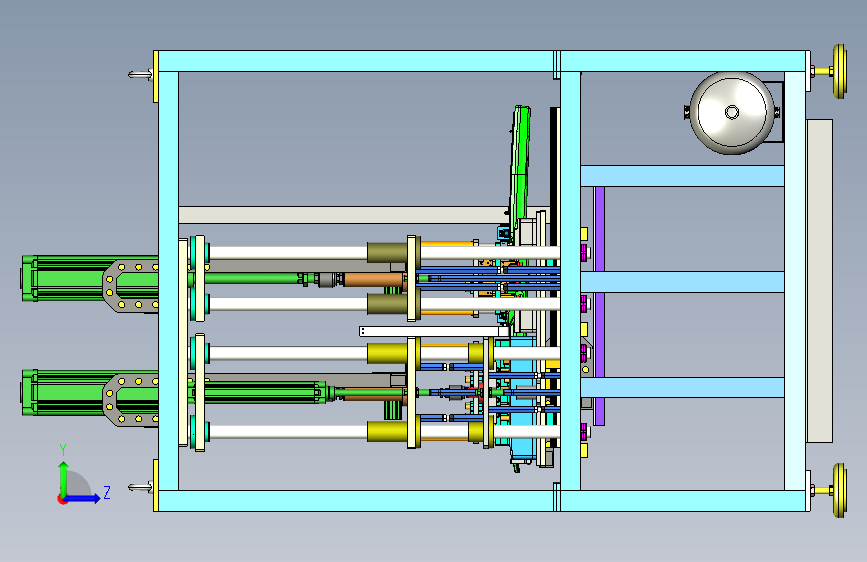Image resolution: width=867 pixels, height=562 pixels.
Task: Select the top-right yellow leveling foot
Action: point(839,71)
